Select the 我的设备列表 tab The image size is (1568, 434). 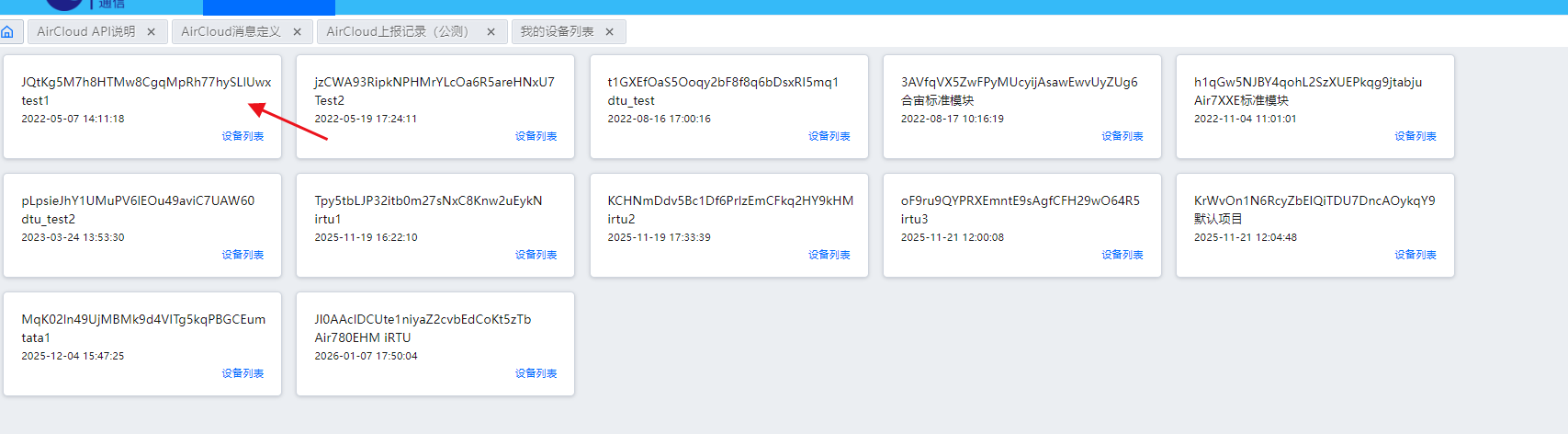click(x=558, y=31)
